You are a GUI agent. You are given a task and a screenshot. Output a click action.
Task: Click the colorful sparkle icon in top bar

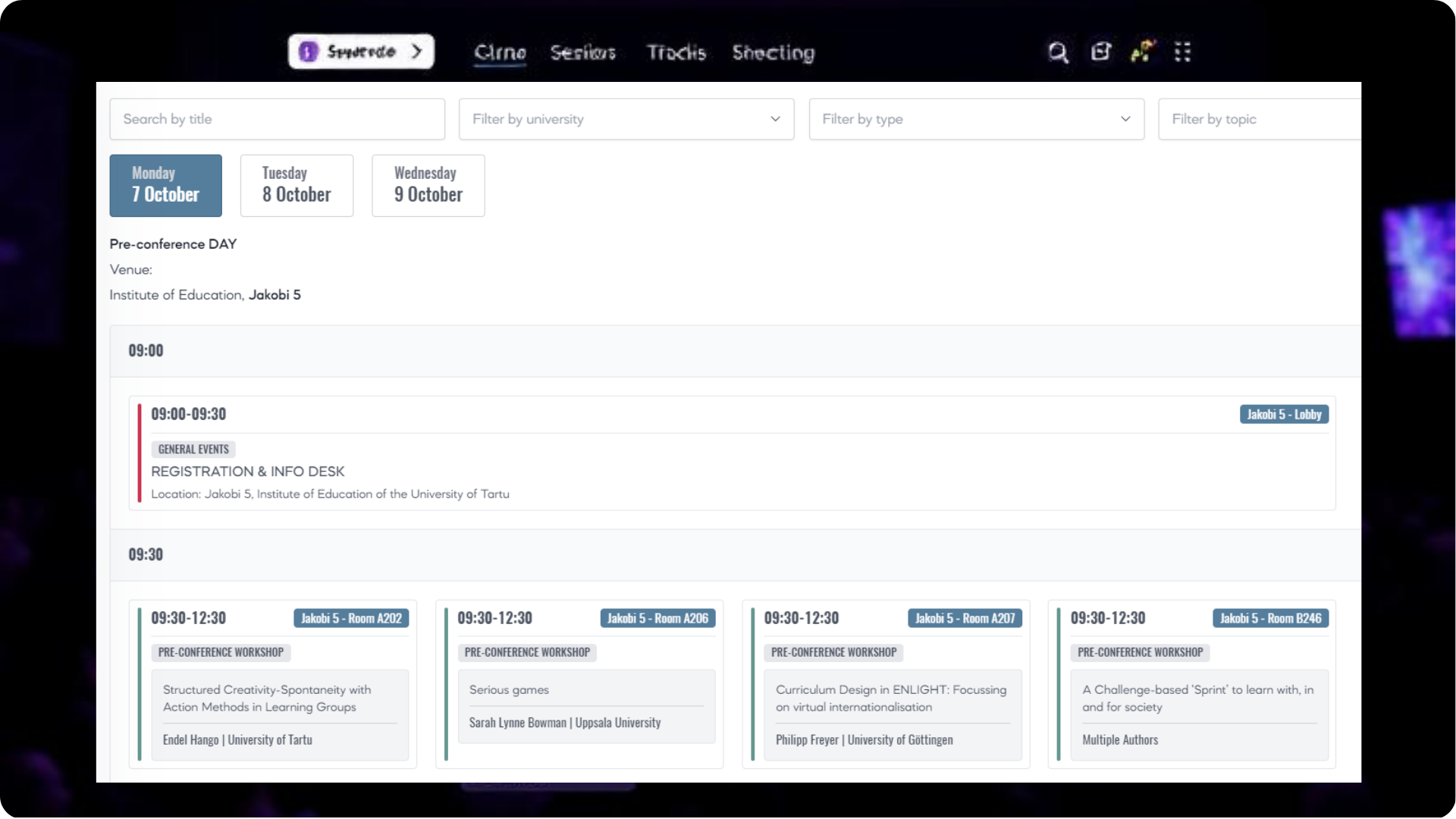tap(1142, 52)
